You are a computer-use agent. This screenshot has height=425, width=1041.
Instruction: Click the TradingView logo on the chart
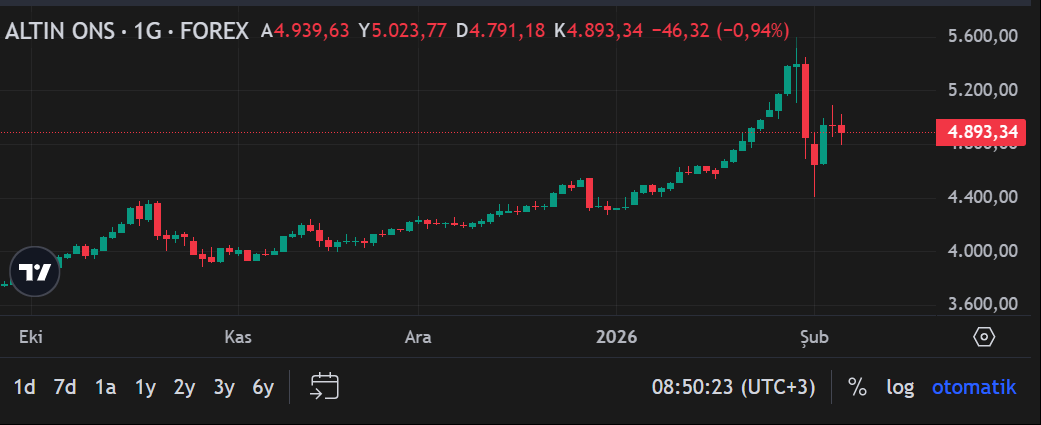tap(35, 272)
